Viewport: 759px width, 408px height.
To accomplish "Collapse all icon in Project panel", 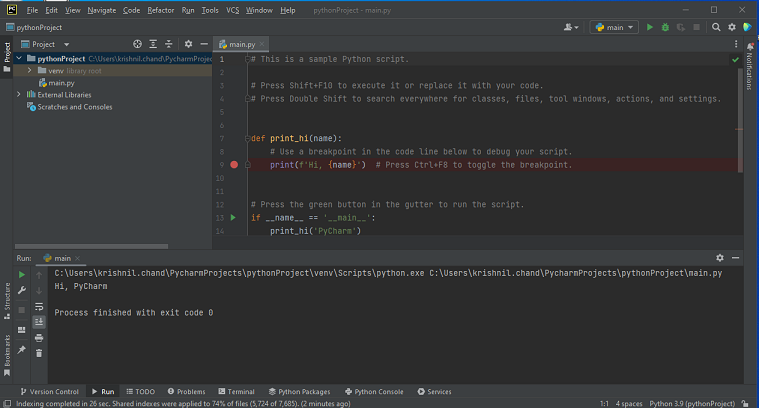I will 168,44.
